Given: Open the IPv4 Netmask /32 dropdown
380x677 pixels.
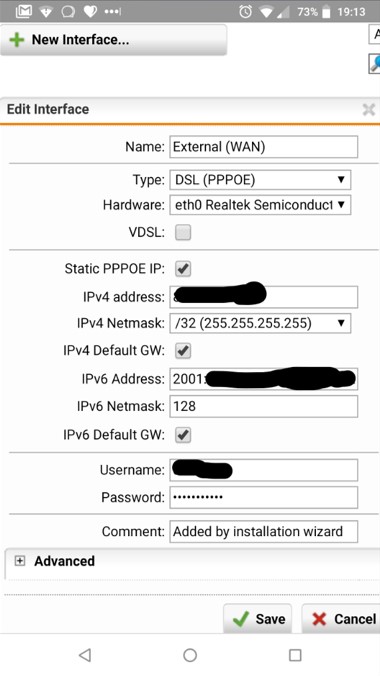Looking at the screenshot, I should tap(260, 323).
